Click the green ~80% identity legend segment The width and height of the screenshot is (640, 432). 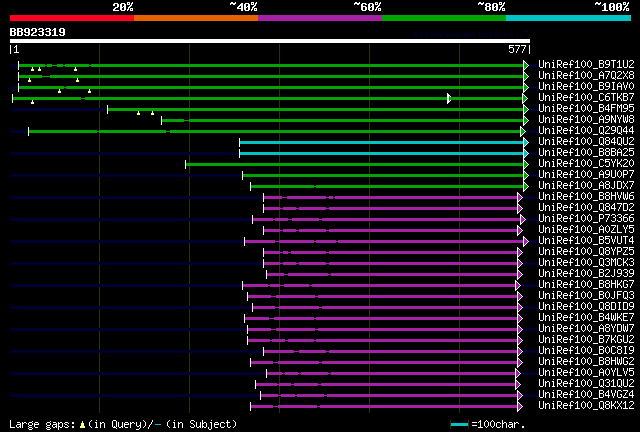click(x=444, y=18)
